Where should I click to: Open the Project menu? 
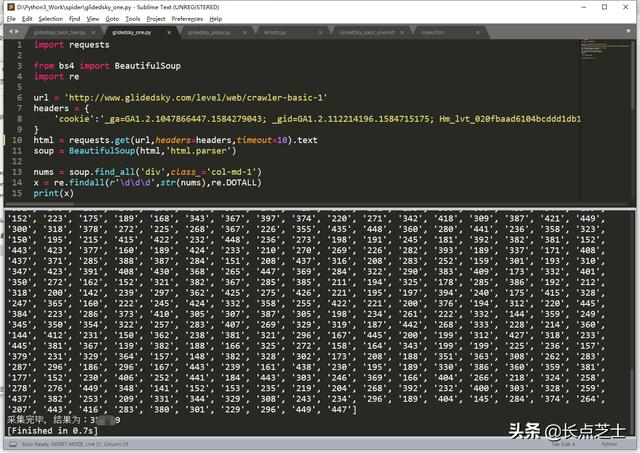pos(156,19)
